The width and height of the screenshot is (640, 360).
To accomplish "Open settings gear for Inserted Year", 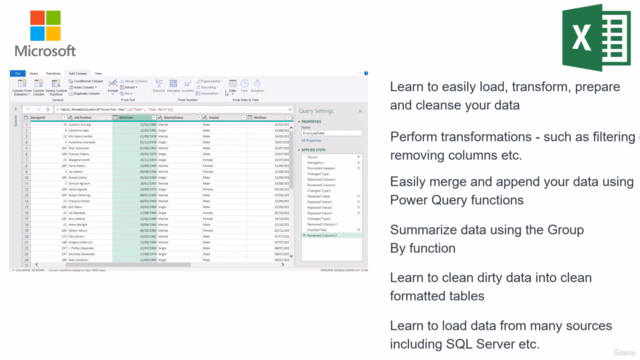I will pyautogui.click(x=359, y=230).
